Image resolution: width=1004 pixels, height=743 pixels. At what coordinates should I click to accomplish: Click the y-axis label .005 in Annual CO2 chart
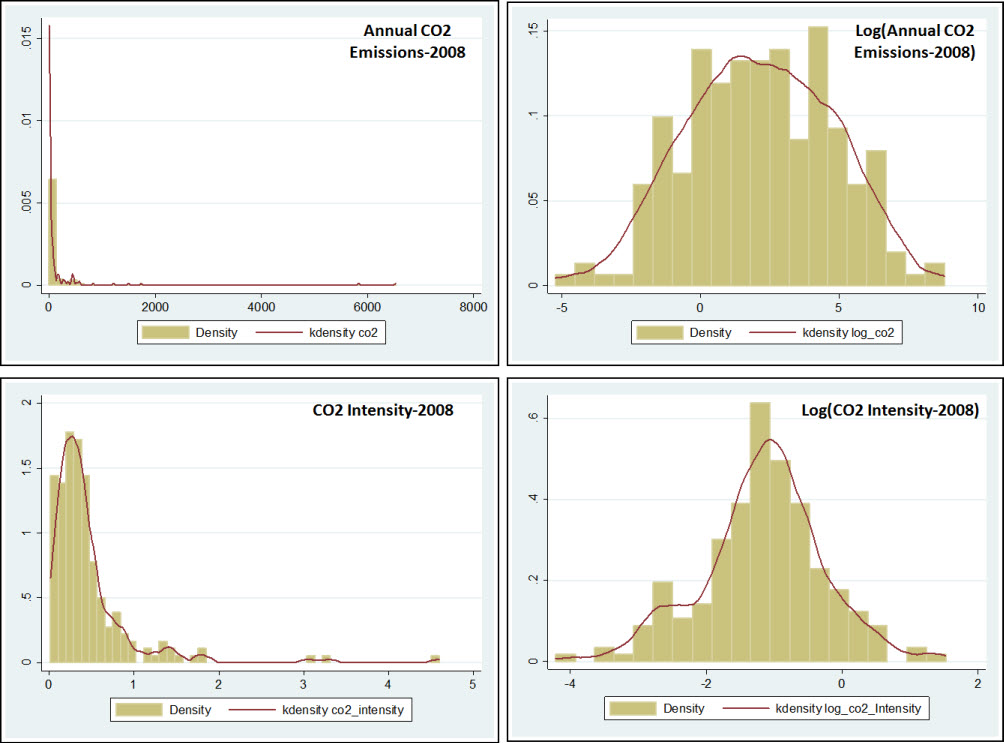click(x=26, y=203)
